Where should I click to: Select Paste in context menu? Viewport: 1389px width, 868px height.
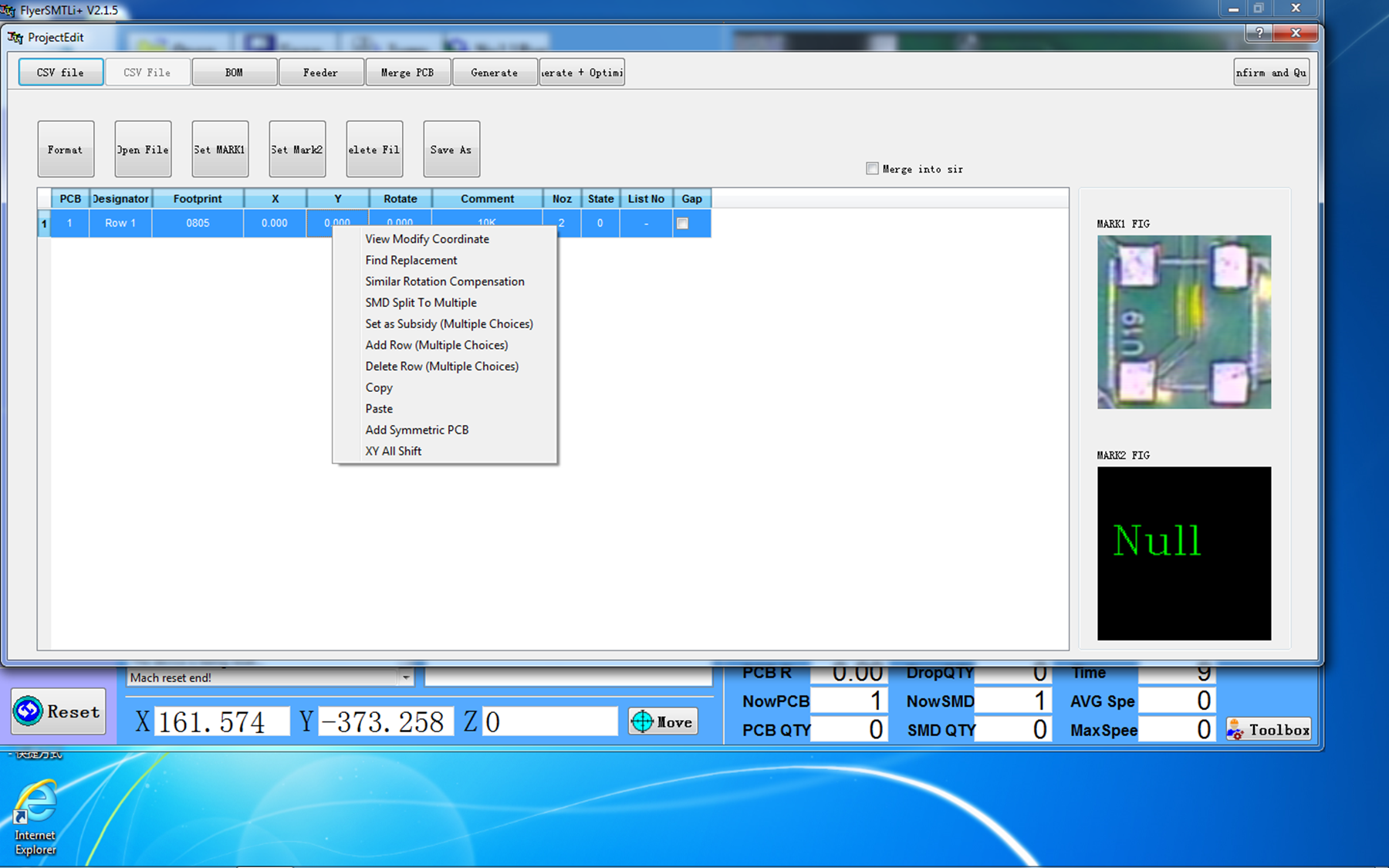(x=379, y=409)
